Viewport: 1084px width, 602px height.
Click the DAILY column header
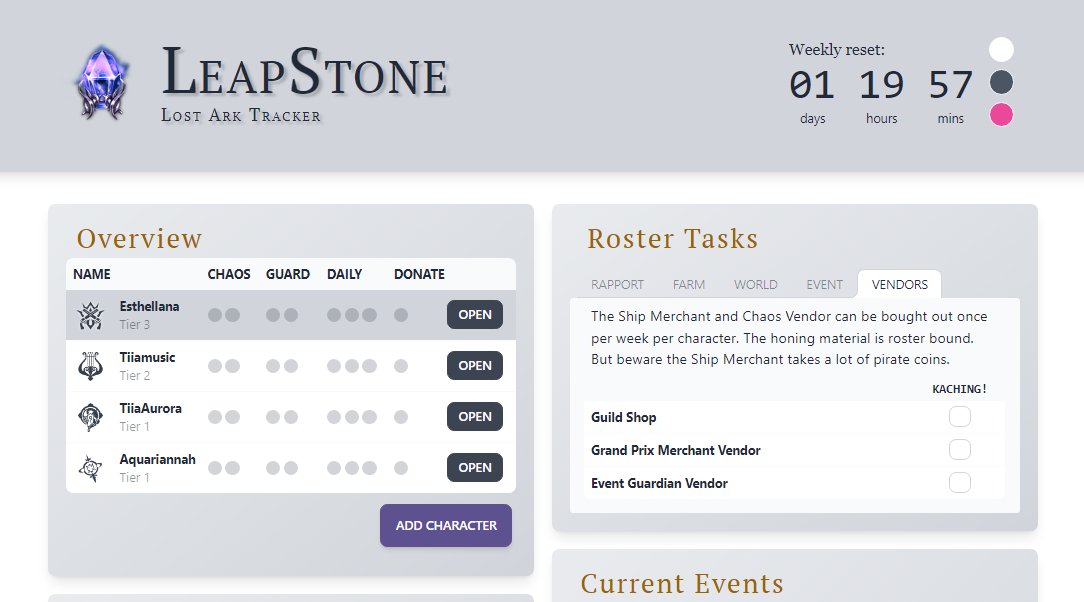click(x=344, y=274)
